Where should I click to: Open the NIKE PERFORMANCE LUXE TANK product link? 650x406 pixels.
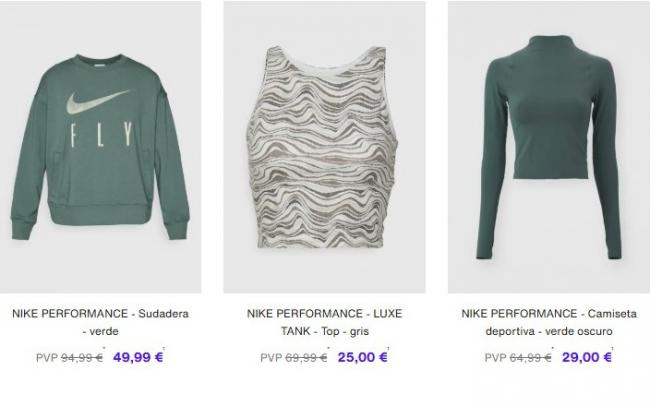point(325,322)
